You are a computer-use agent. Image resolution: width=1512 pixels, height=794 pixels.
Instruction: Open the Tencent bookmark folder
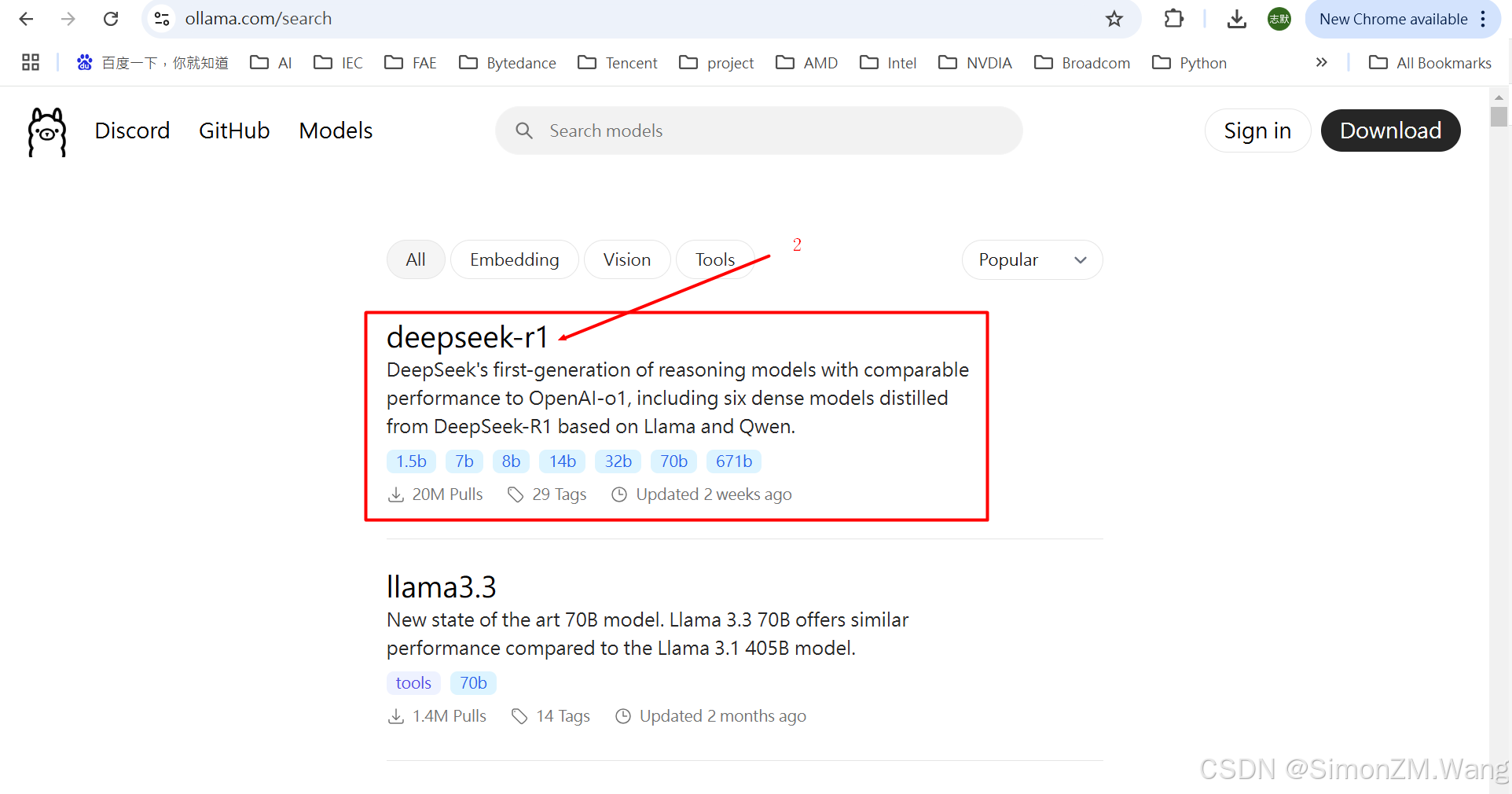pyautogui.click(x=618, y=63)
